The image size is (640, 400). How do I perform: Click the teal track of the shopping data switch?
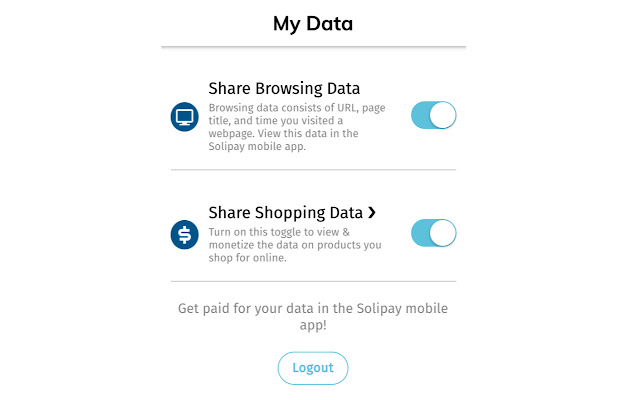tap(421, 233)
